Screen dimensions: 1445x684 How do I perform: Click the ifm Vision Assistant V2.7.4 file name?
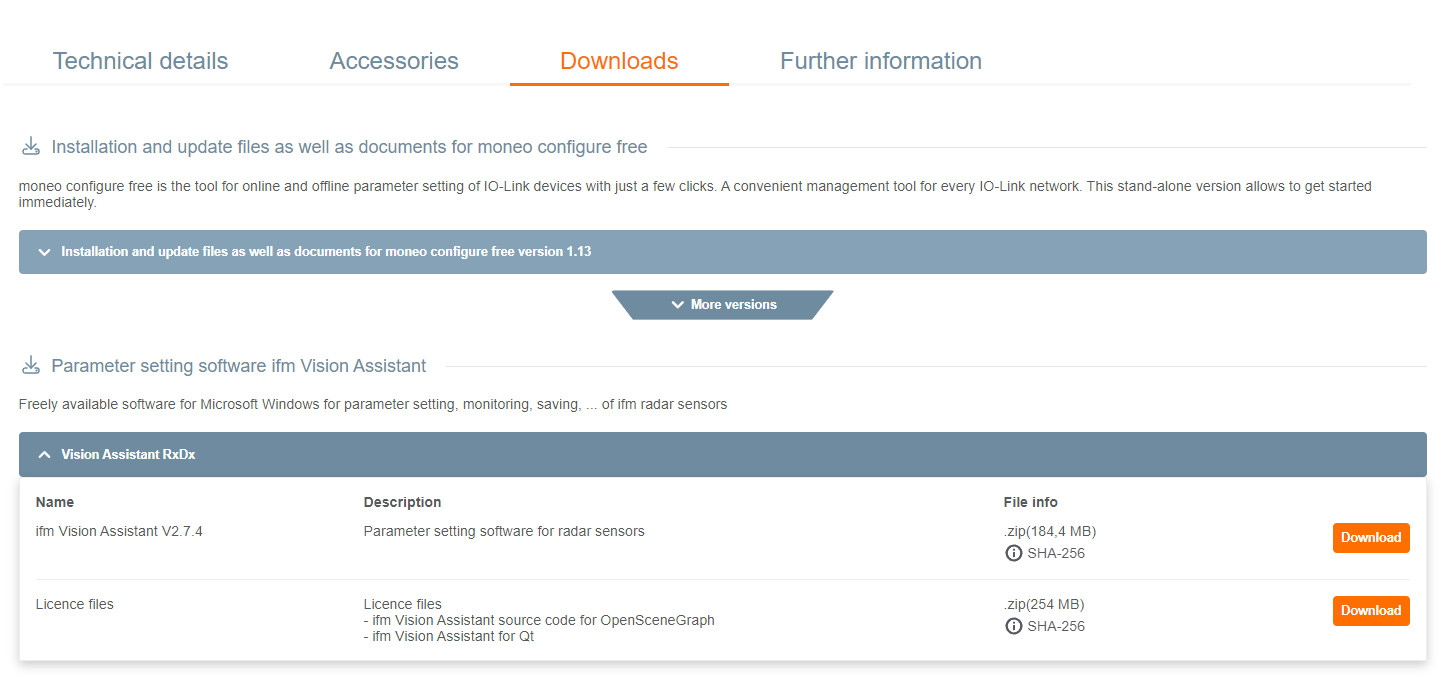tap(119, 531)
